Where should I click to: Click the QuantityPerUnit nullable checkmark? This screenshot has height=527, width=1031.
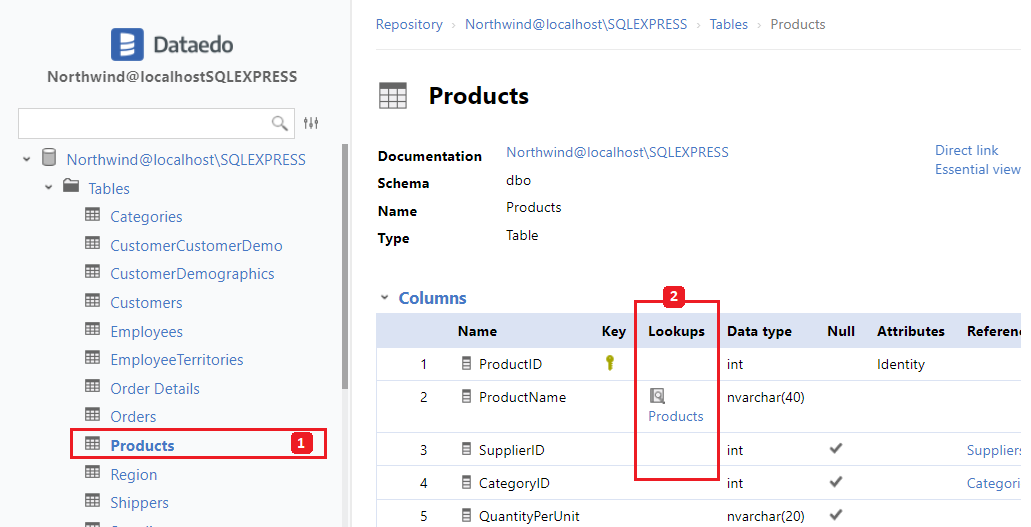[x=836, y=515]
